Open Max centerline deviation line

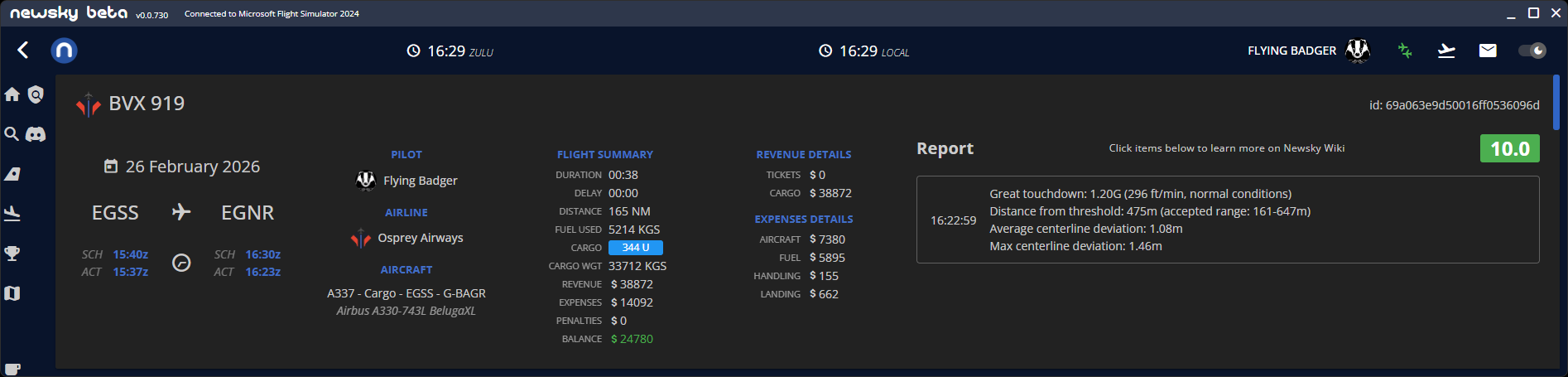click(x=1075, y=246)
